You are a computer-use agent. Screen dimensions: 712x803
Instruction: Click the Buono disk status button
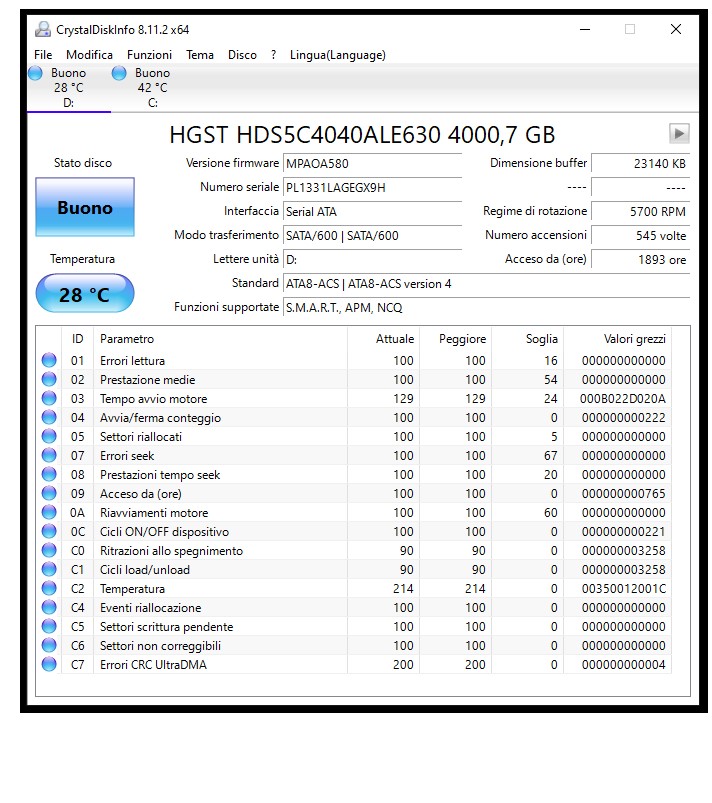tap(85, 207)
